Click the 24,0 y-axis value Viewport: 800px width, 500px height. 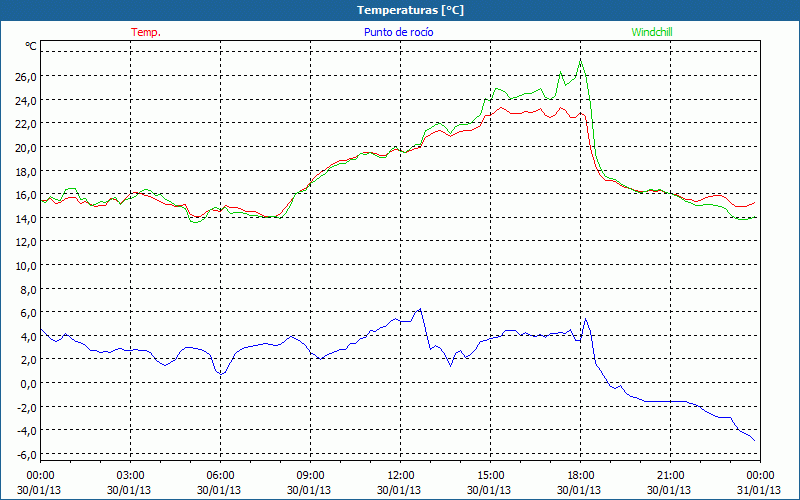point(27,101)
